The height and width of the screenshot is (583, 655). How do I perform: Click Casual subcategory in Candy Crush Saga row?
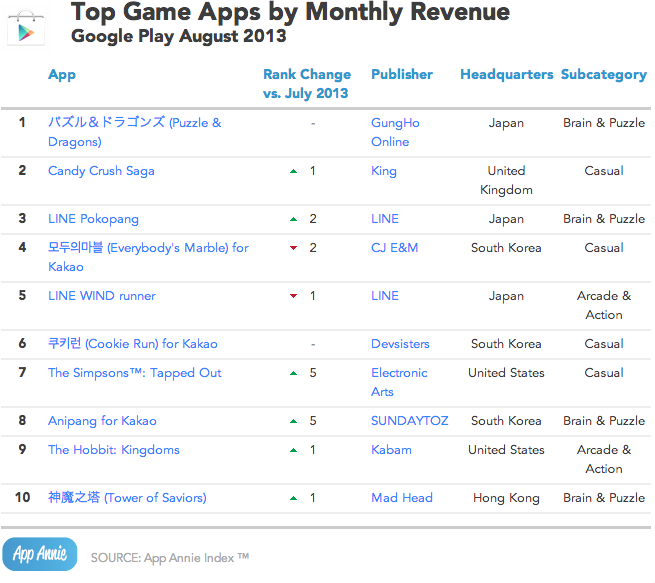(604, 171)
